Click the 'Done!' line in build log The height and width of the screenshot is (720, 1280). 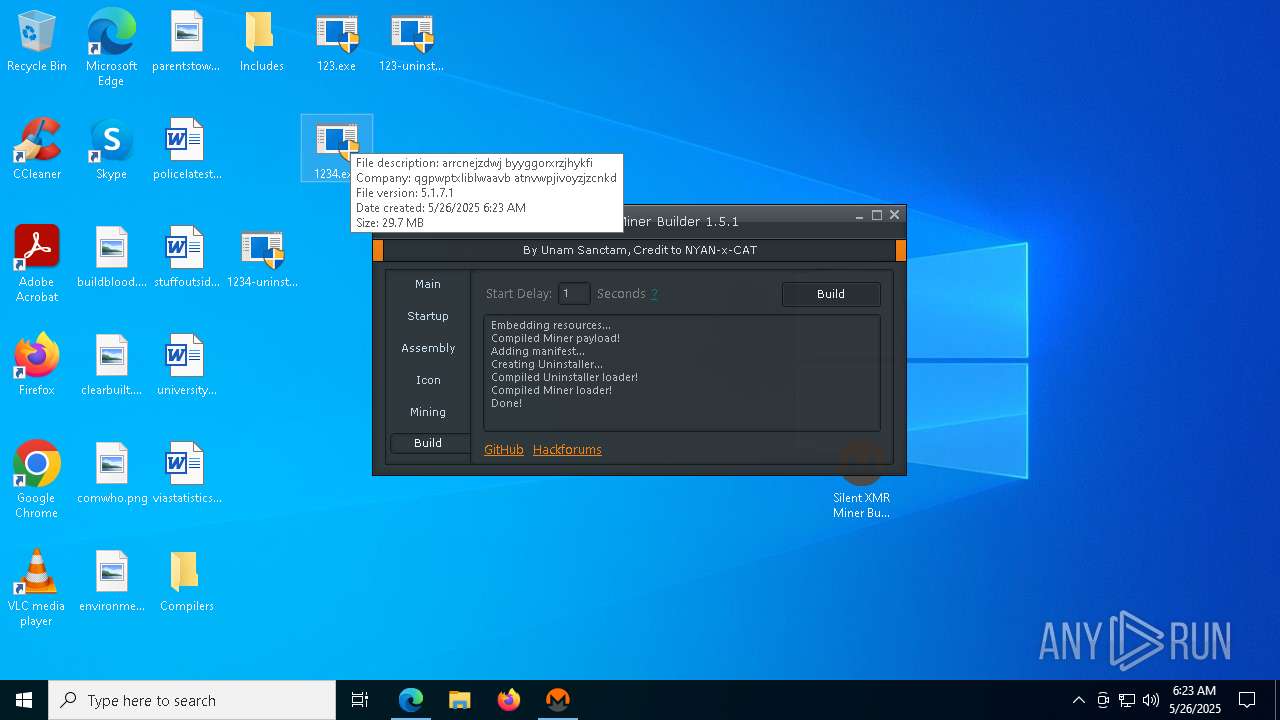pyautogui.click(x=506, y=403)
